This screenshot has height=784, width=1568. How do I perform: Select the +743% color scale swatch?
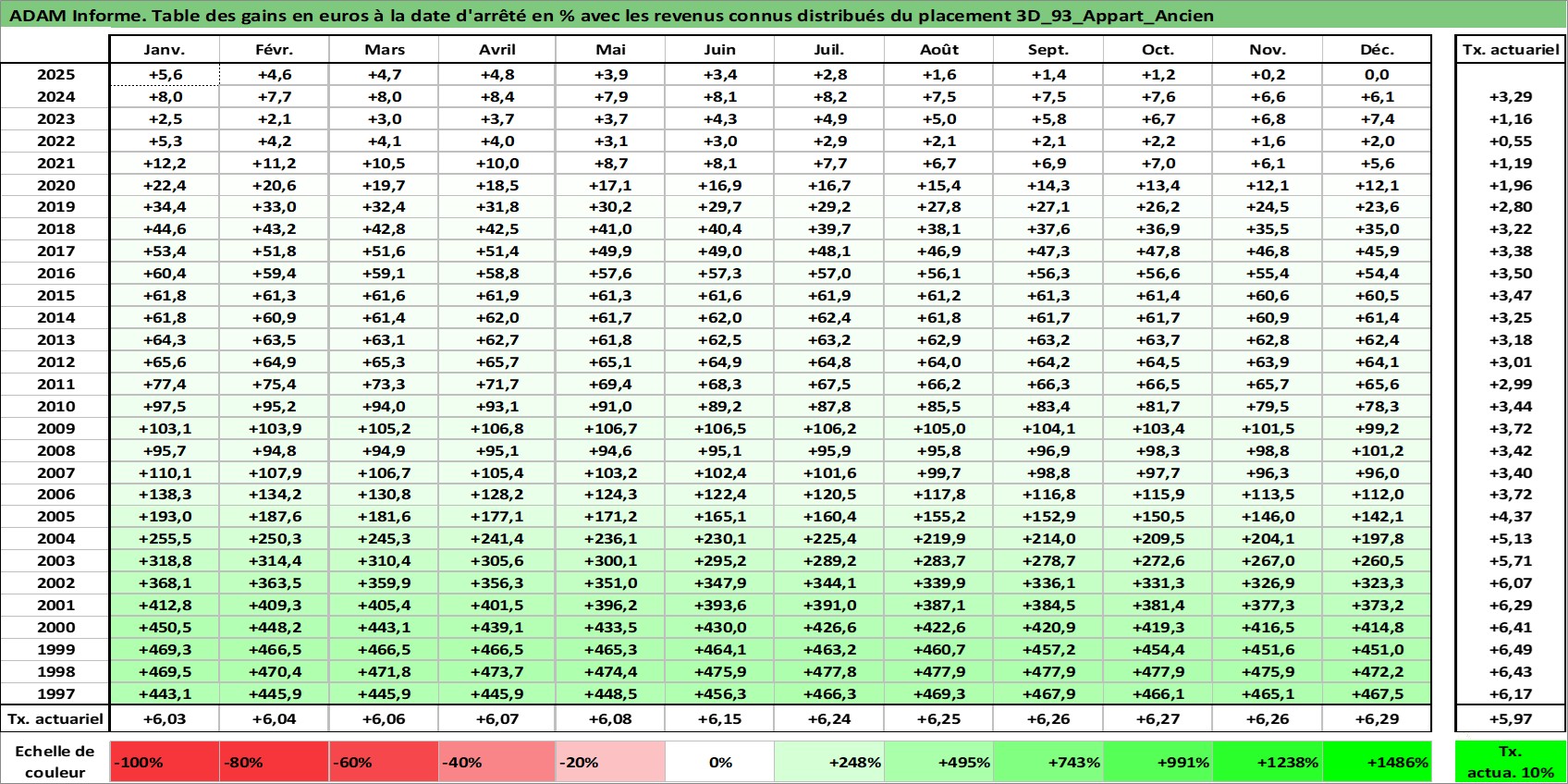pos(1048,762)
